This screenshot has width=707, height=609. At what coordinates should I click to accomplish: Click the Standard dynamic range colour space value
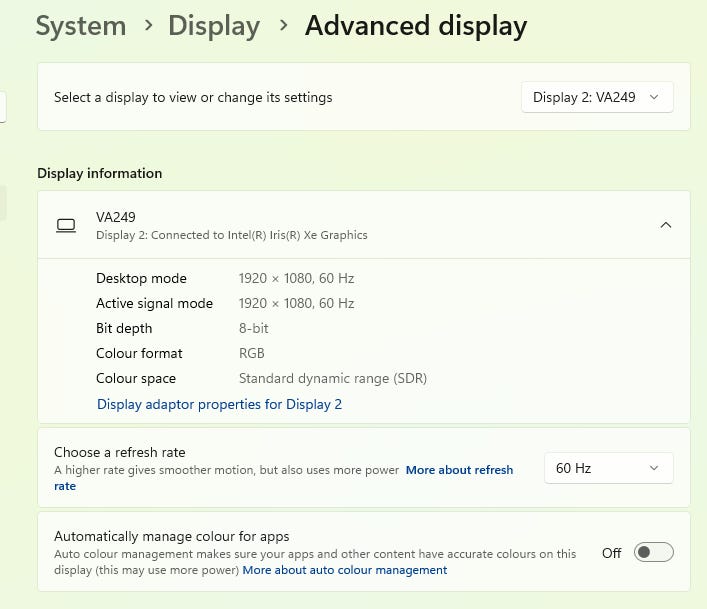pos(332,378)
